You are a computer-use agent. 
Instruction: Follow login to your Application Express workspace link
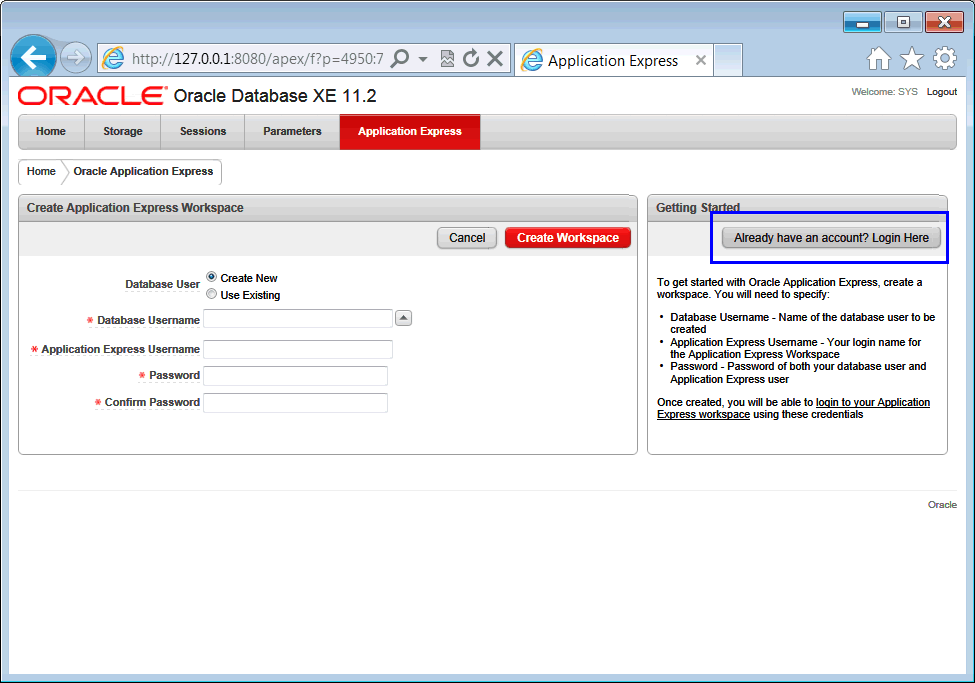[x=793, y=408]
